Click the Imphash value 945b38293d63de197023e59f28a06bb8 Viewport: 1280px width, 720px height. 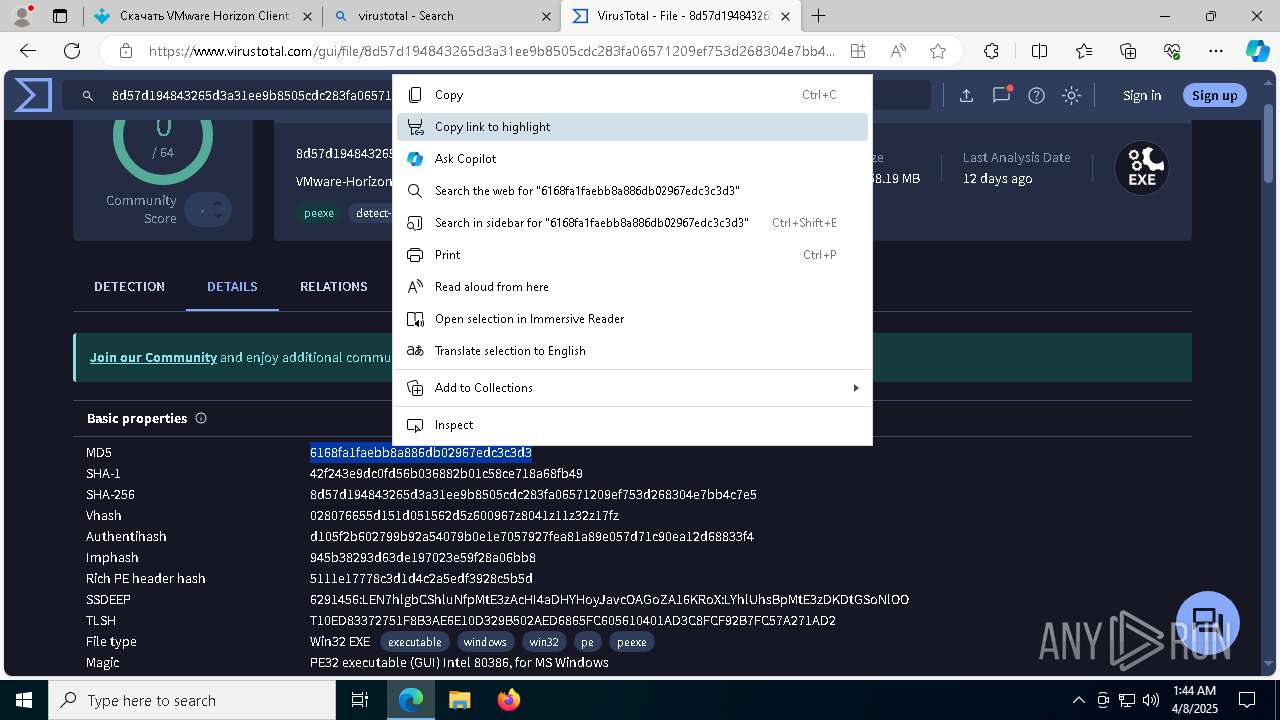(423, 558)
